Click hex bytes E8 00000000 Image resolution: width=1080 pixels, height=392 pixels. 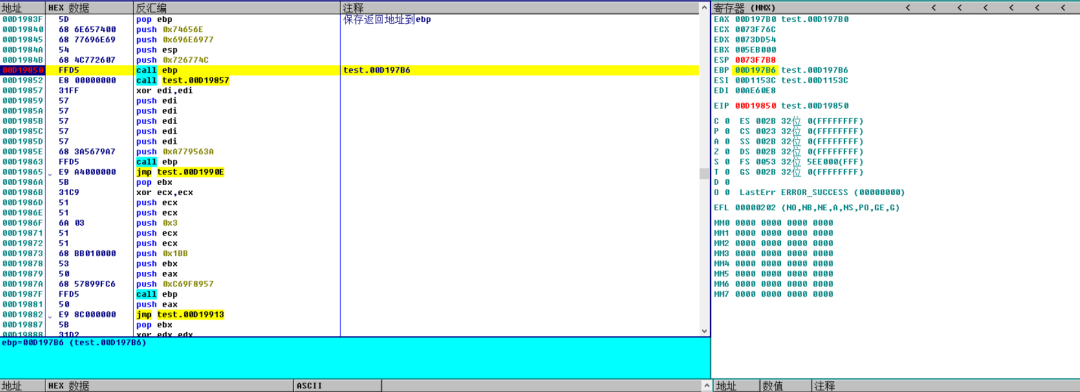[88, 81]
